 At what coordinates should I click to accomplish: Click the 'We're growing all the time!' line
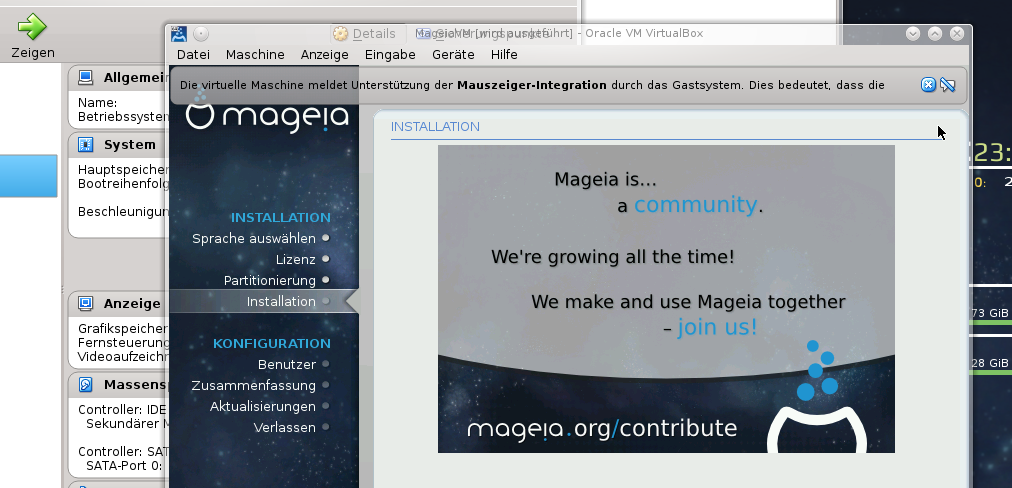click(x=612, y=257)
